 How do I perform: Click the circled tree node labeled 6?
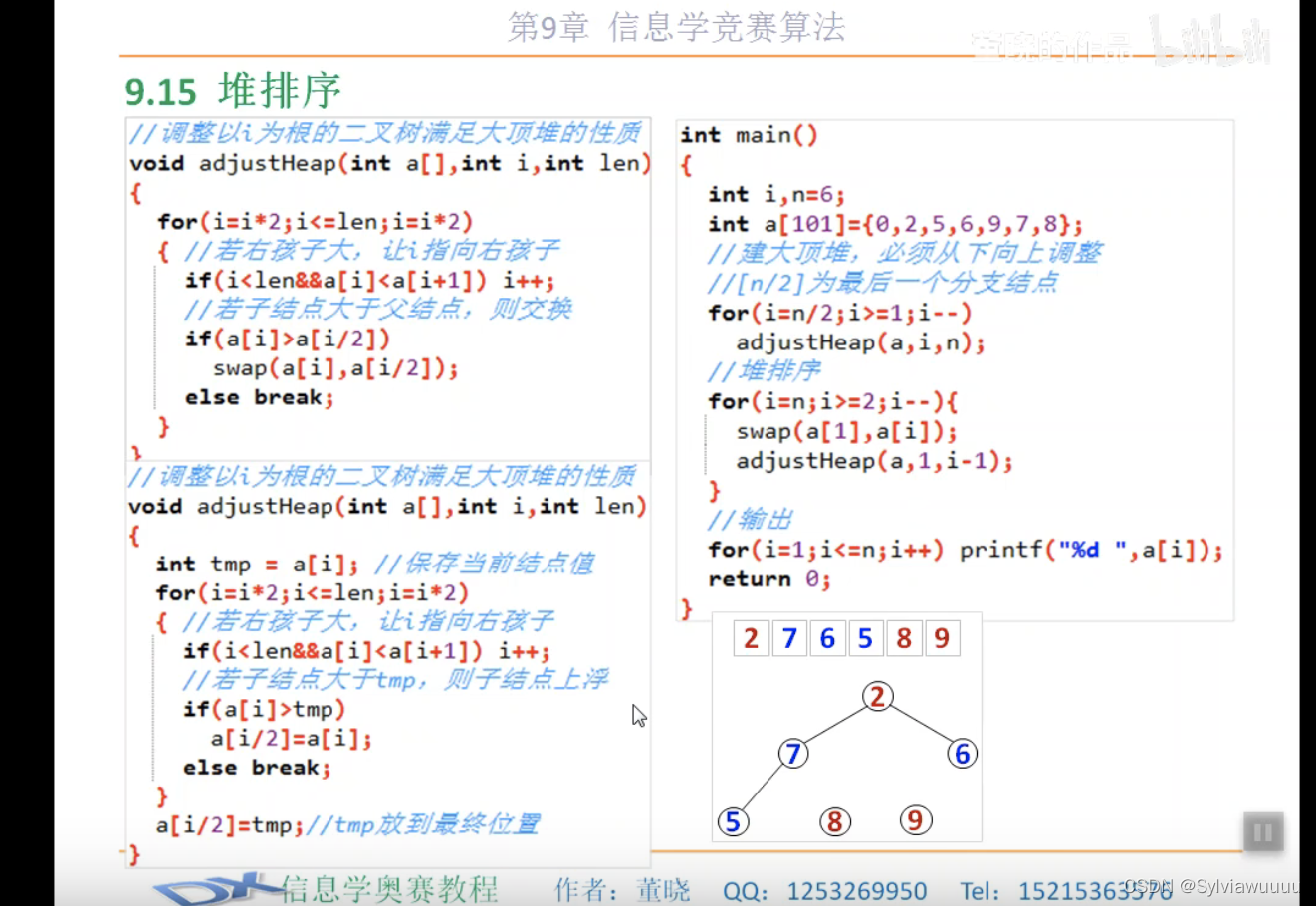962,754
